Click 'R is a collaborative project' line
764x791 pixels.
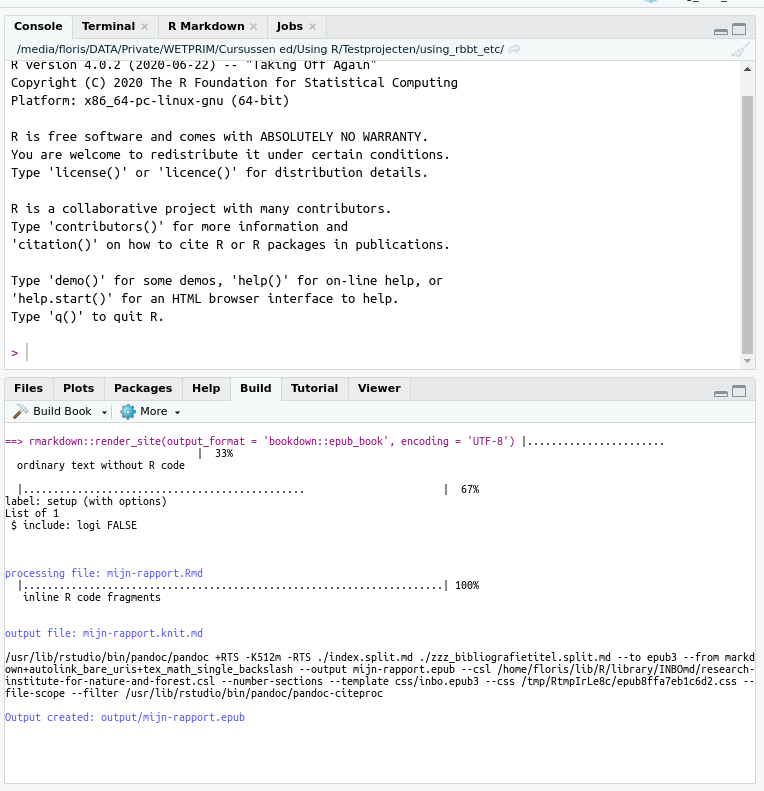[x=201, y=209]
